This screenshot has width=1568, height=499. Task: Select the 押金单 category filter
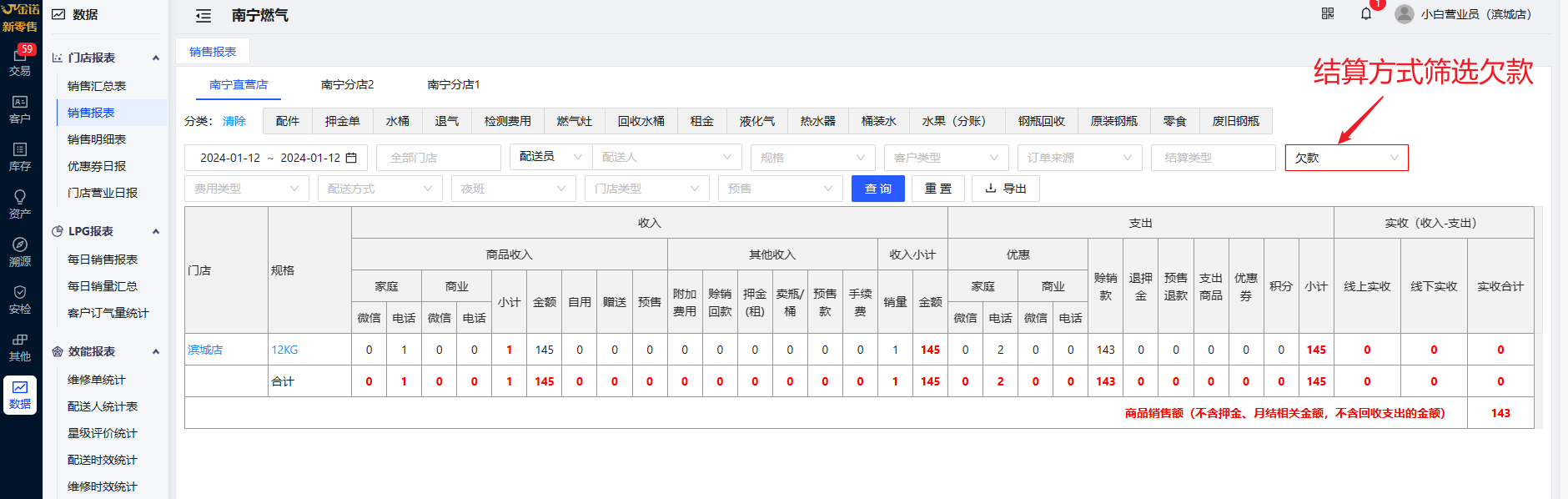click(x=343, y=121)
